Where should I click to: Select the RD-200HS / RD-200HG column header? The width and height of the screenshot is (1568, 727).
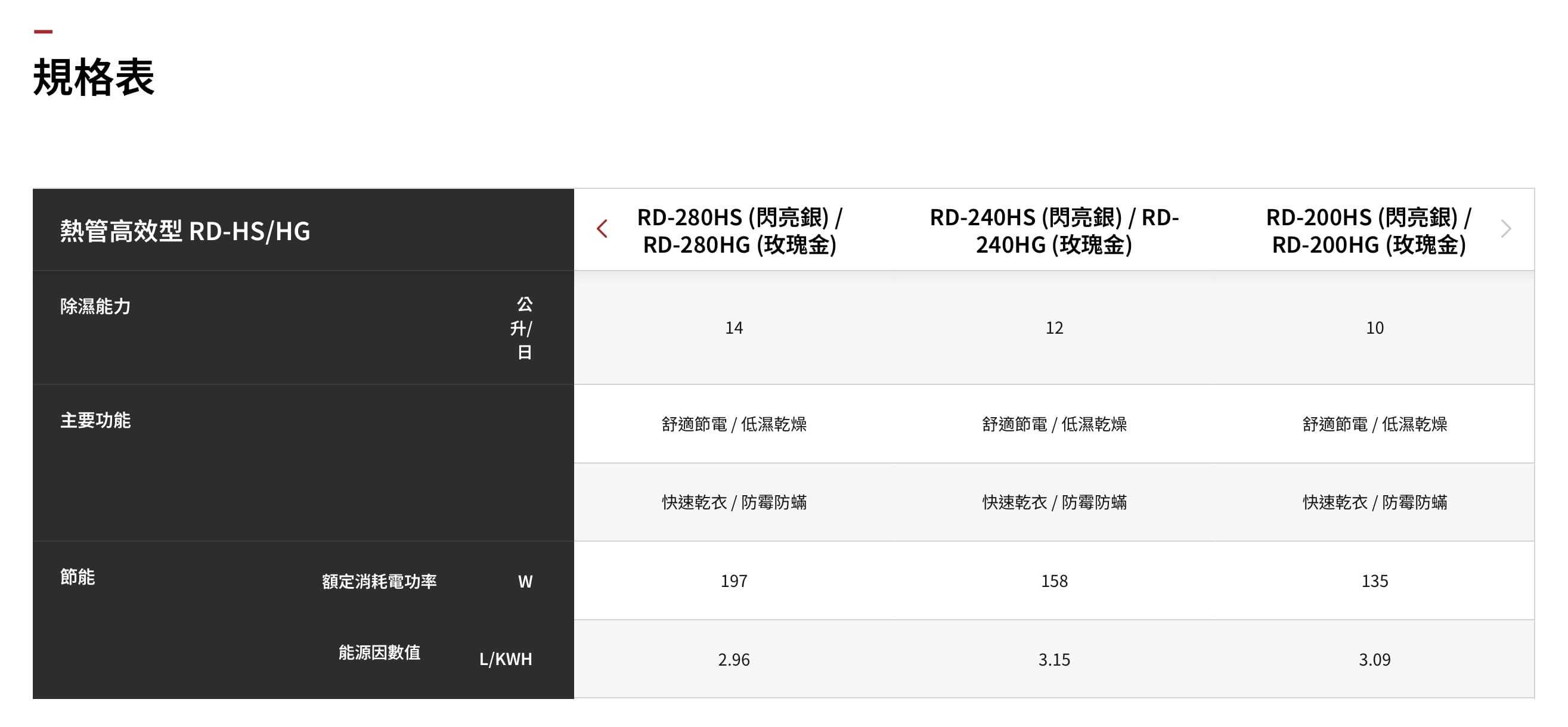click(x=1368, y=231)
